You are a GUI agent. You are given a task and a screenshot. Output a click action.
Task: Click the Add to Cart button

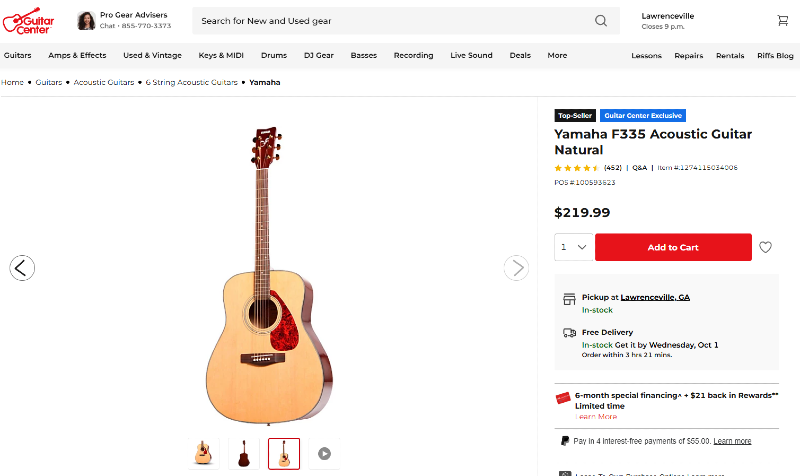673,247
